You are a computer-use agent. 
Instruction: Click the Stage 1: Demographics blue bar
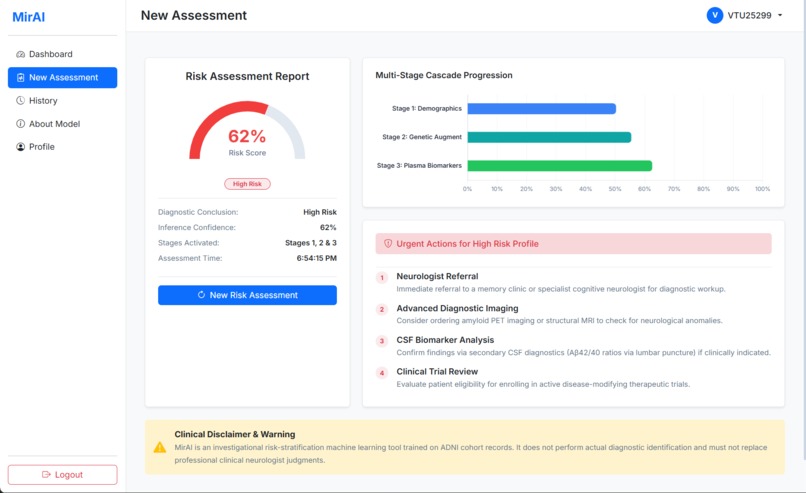pos(541,108)
